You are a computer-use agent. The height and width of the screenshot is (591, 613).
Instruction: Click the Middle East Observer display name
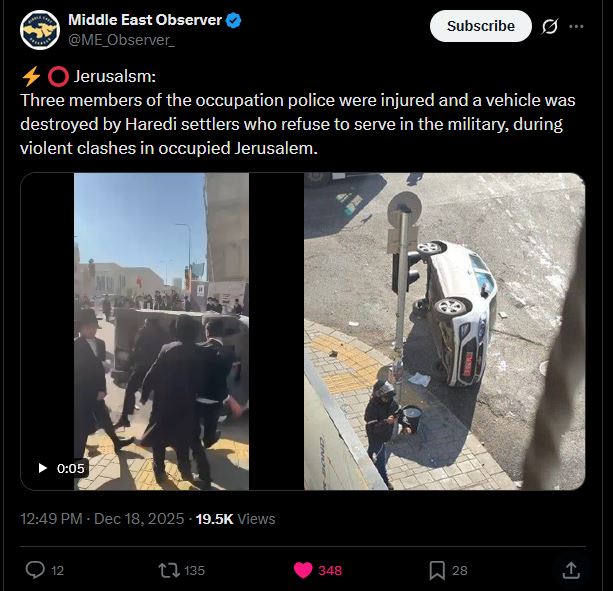tap(145, 20)
